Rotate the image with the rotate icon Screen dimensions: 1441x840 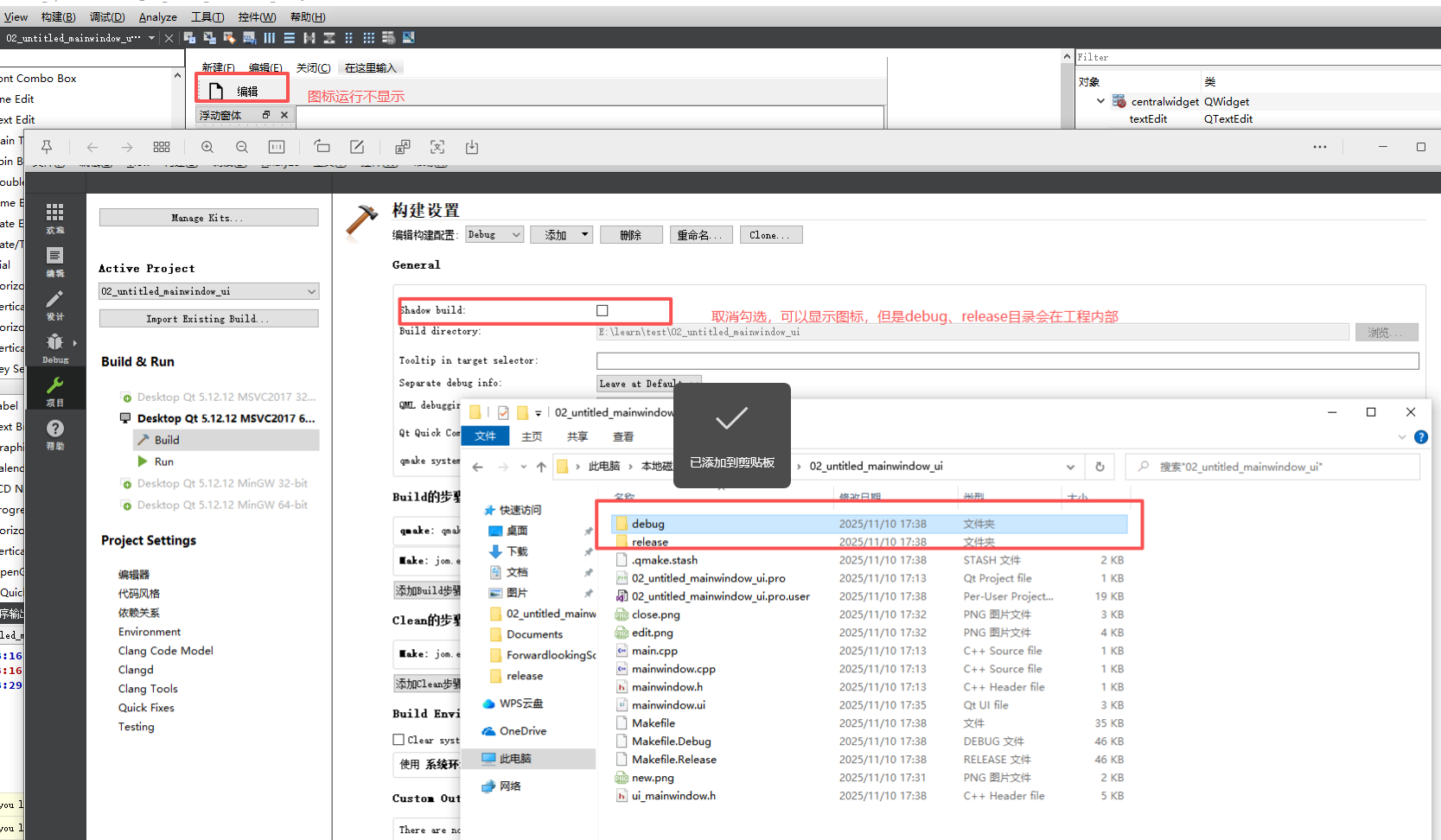pos(322,147)
